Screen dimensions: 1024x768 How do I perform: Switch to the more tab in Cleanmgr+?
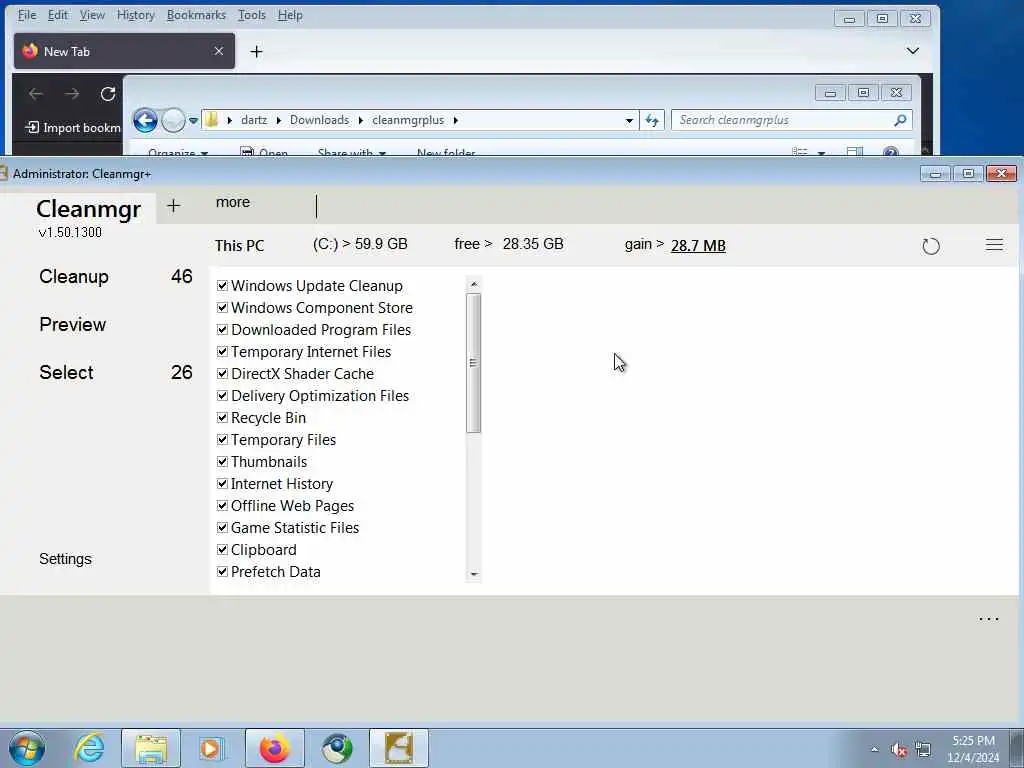point(233,202)
